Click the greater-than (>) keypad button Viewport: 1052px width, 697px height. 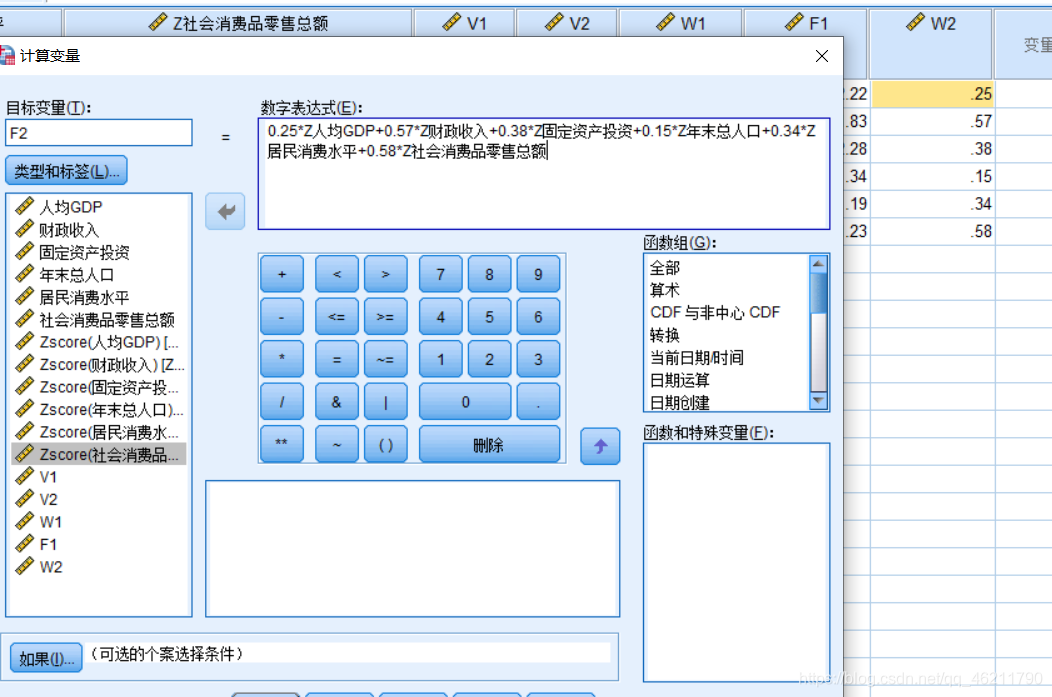click(385, 274)
